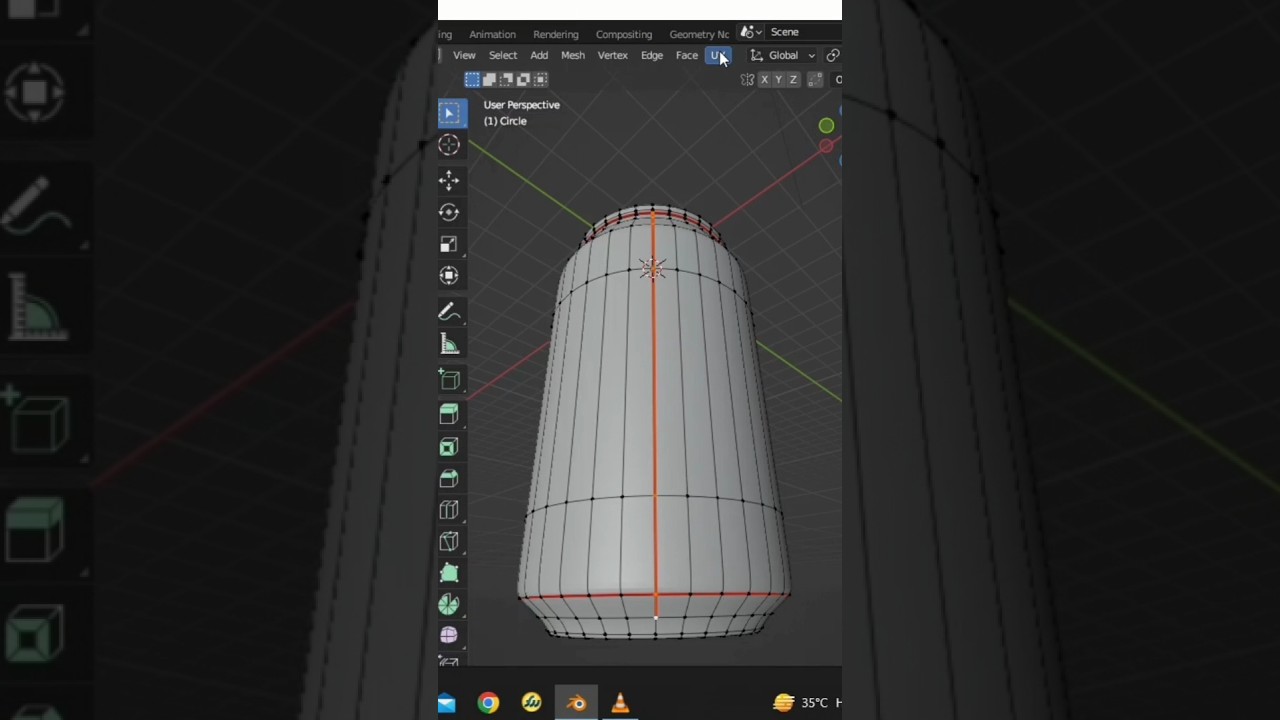1280x720 pixels.
Task: Pick the Annotate pencil tool
Action: click(449, 312)
